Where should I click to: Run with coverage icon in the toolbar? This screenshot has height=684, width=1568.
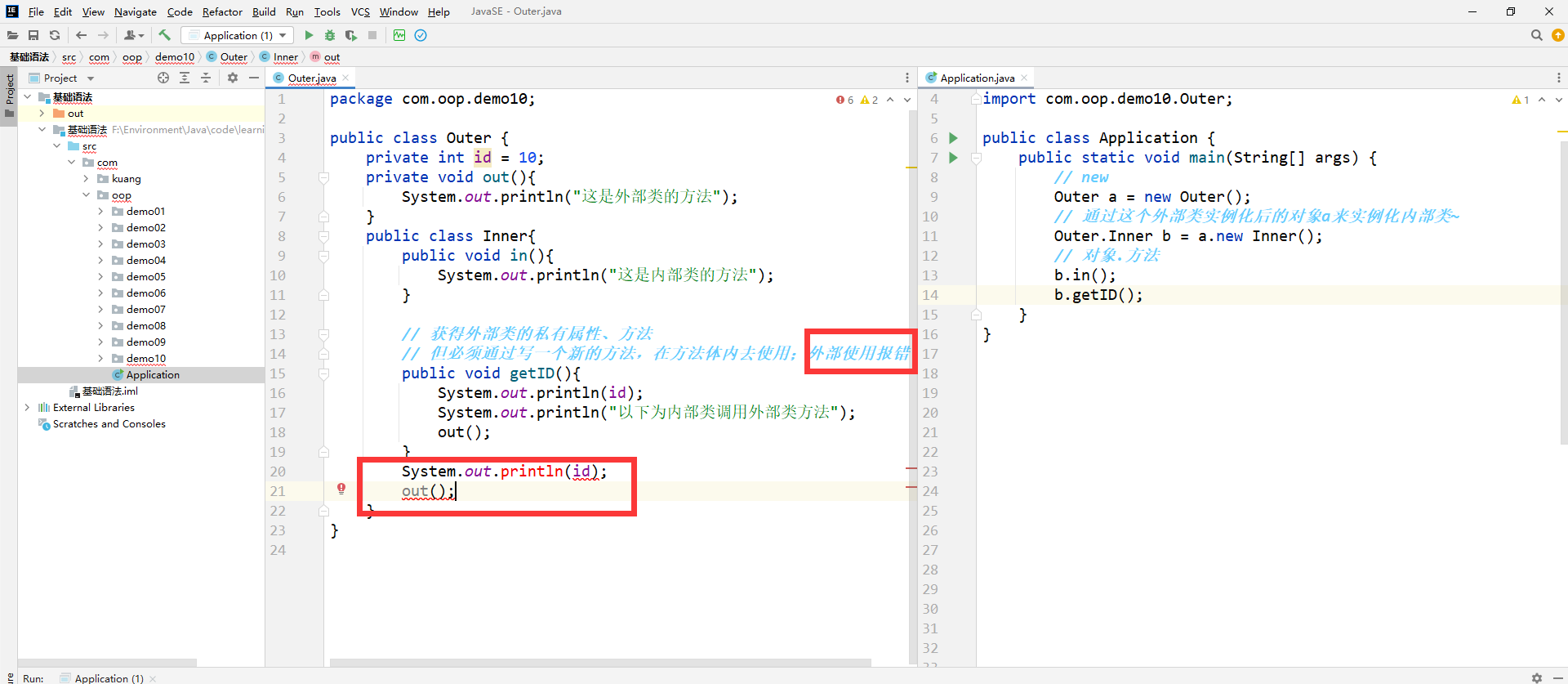click(351, 35)
